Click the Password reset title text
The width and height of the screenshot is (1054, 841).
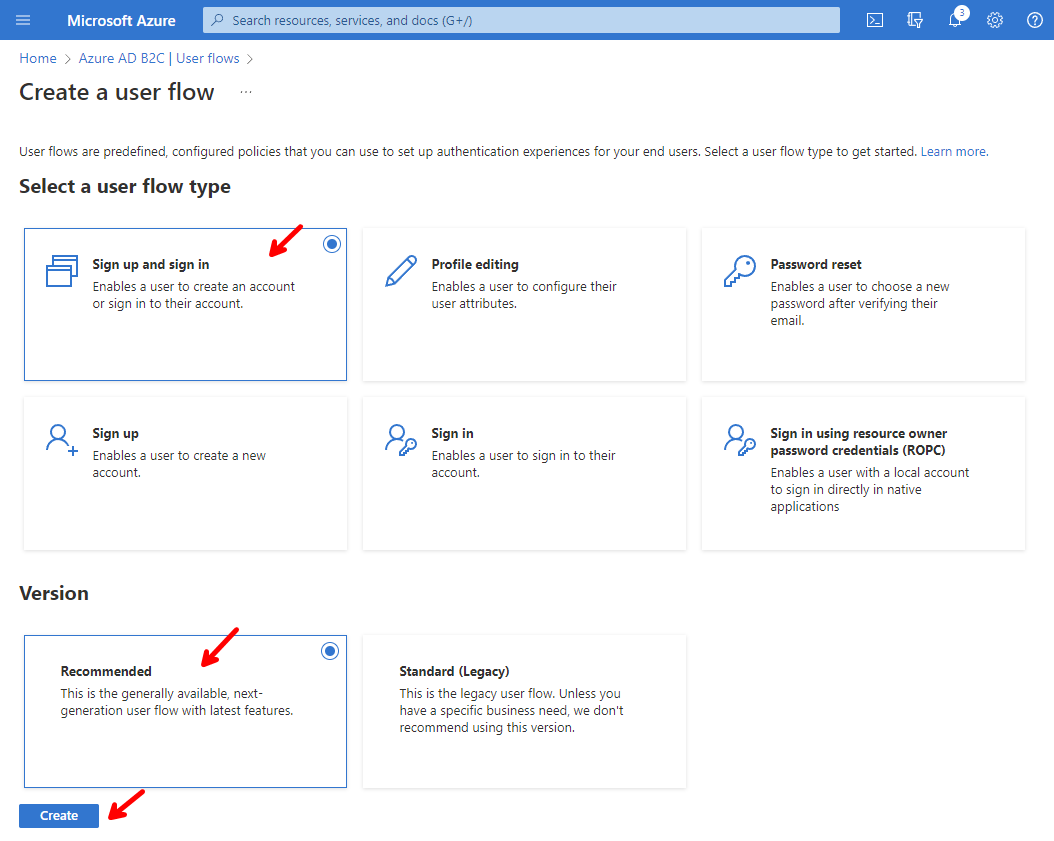816,264
